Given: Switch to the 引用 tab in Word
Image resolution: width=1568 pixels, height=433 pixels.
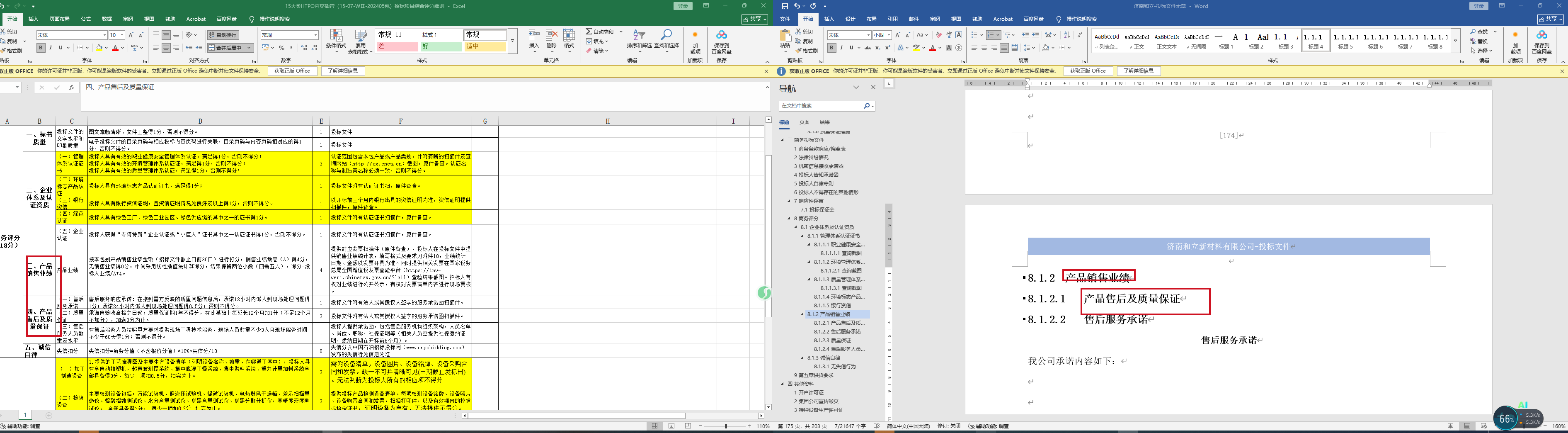Looking at the screenshot, I should [x=892, y=19].
